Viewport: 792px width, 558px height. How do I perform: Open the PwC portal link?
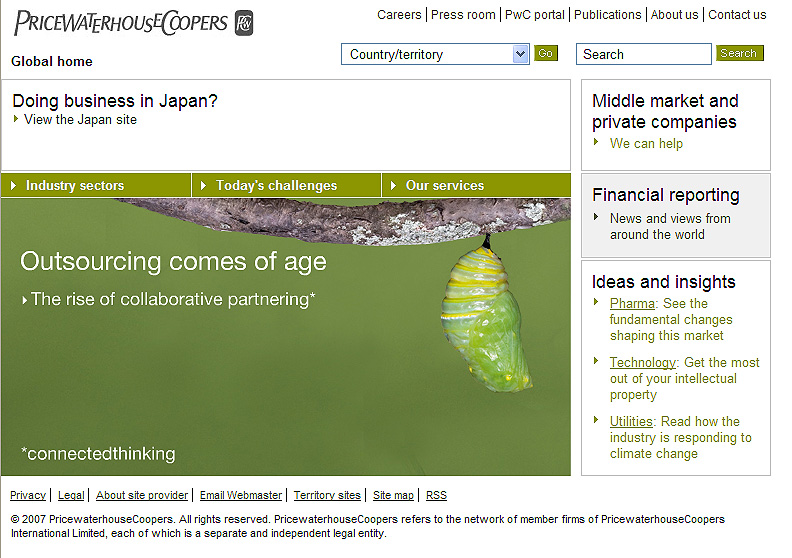(534, 15)
